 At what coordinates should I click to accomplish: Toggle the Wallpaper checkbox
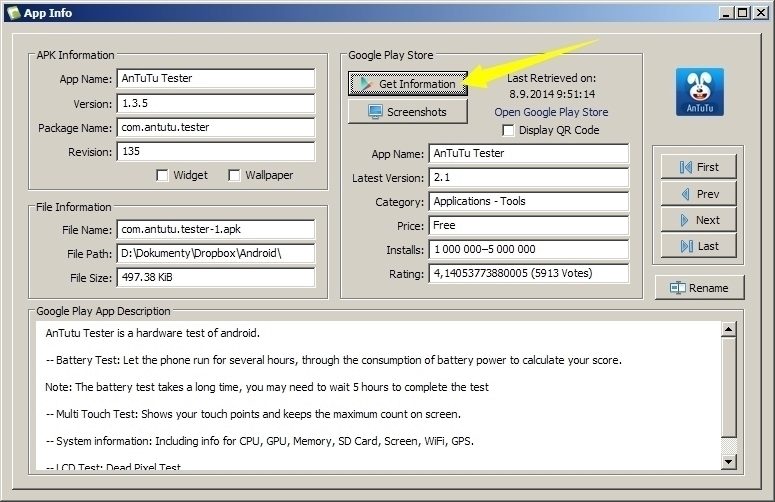pos(234,175)
